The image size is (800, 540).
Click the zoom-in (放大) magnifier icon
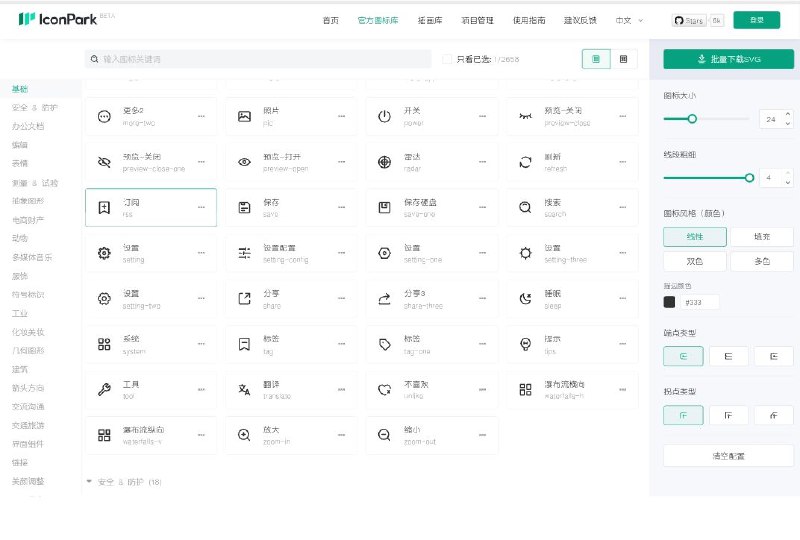[244, 435]
